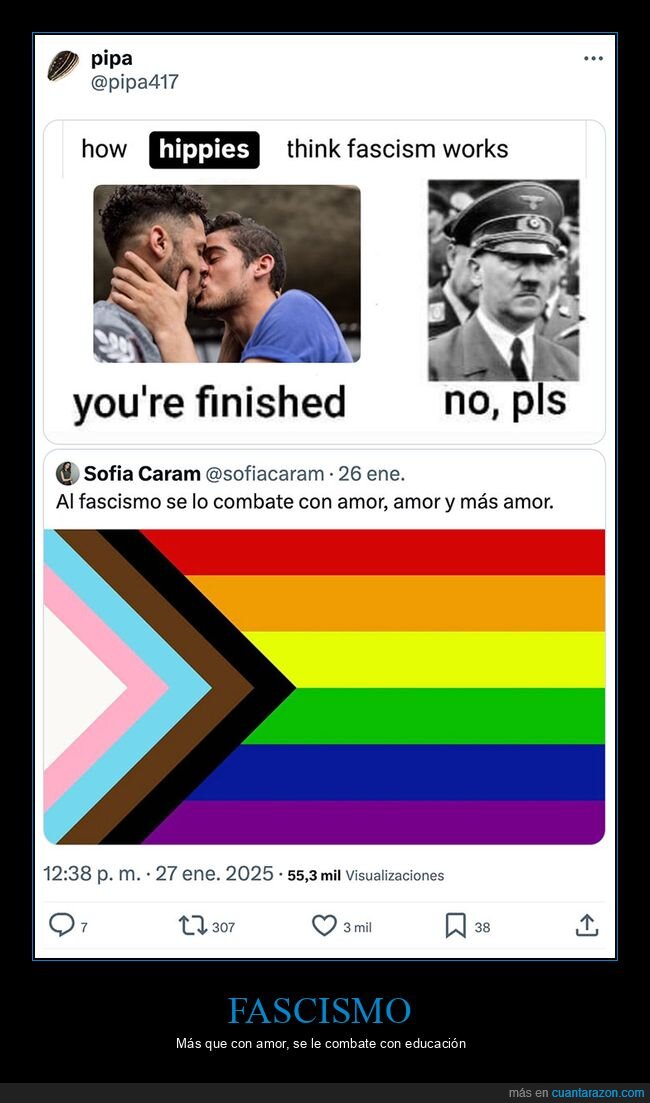The image size is (650, 1103).
Task: Click the quoted tweet text about amor
Action: pyautogui.click(x=304, y=503)
